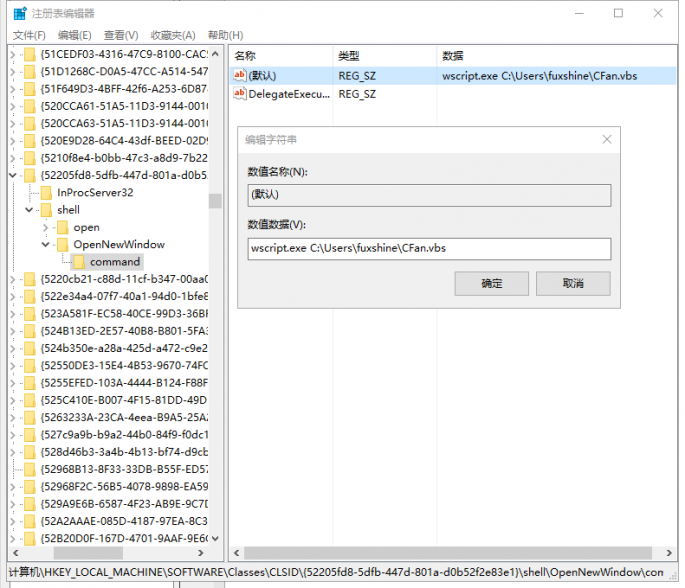685x588 pixels.
Task: Expand the open key
Action: [x=45, y=227]
